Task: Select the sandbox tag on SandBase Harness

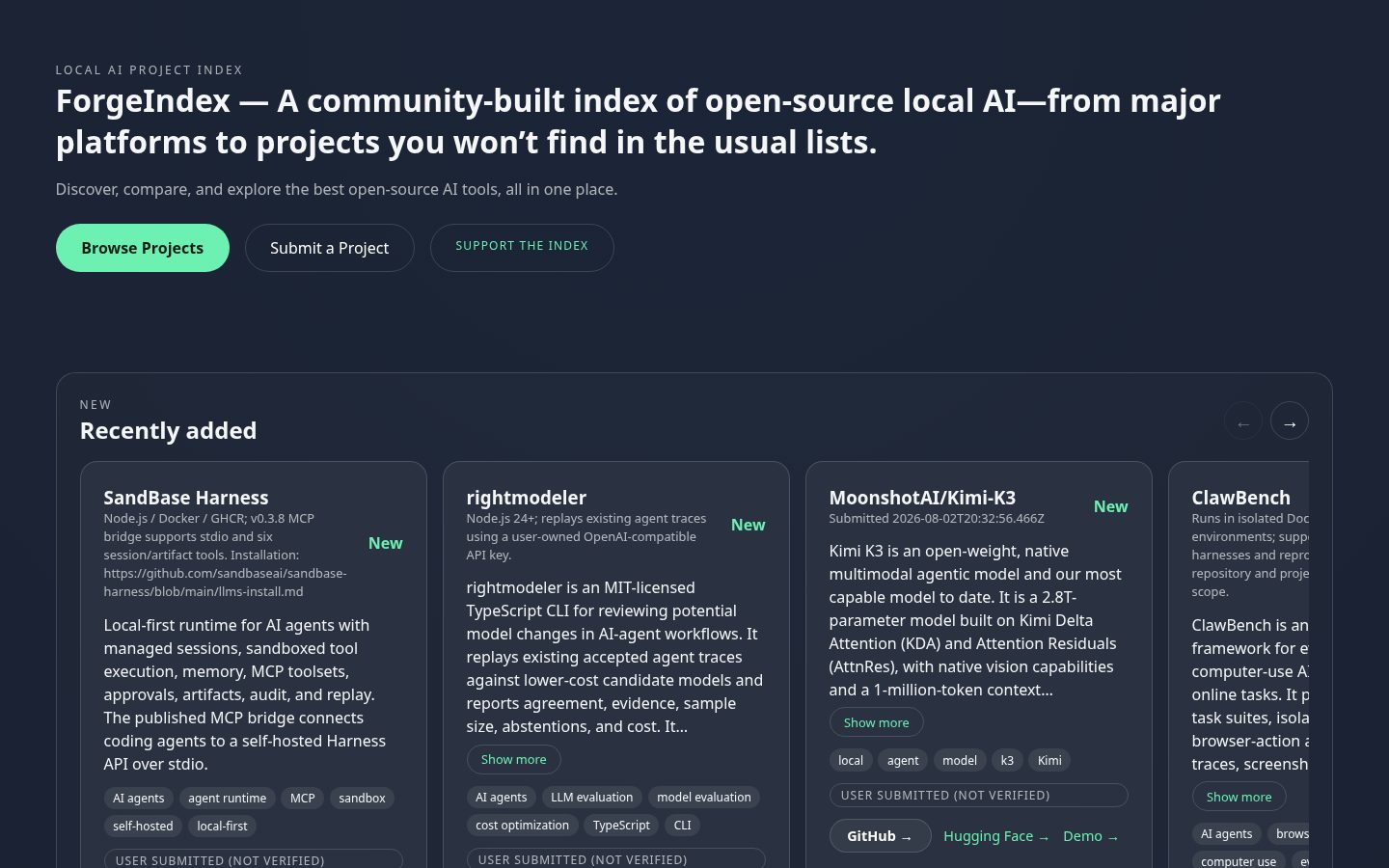Action: (x=363, y=798)
